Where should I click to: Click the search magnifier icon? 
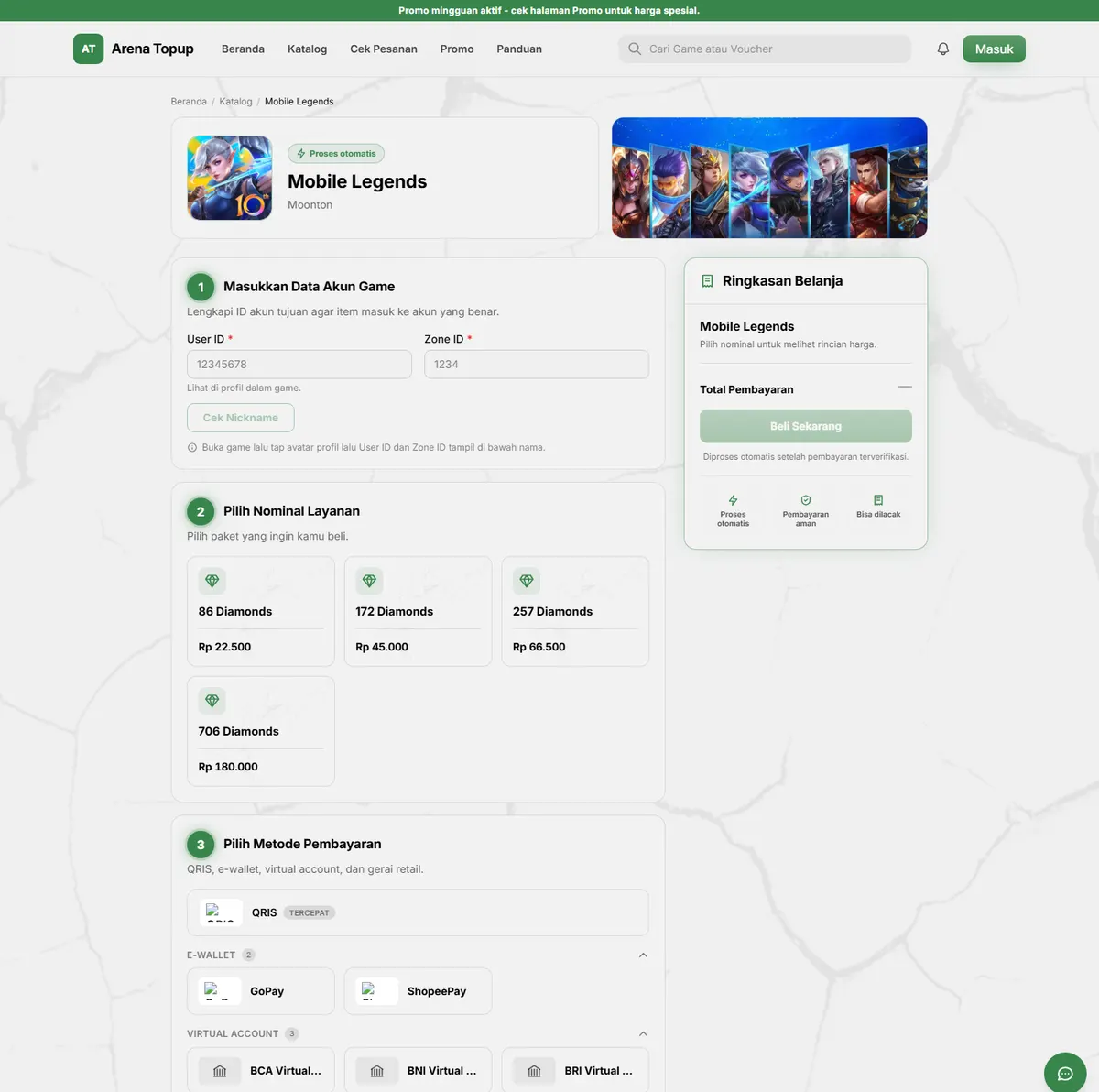coord(635,49)
